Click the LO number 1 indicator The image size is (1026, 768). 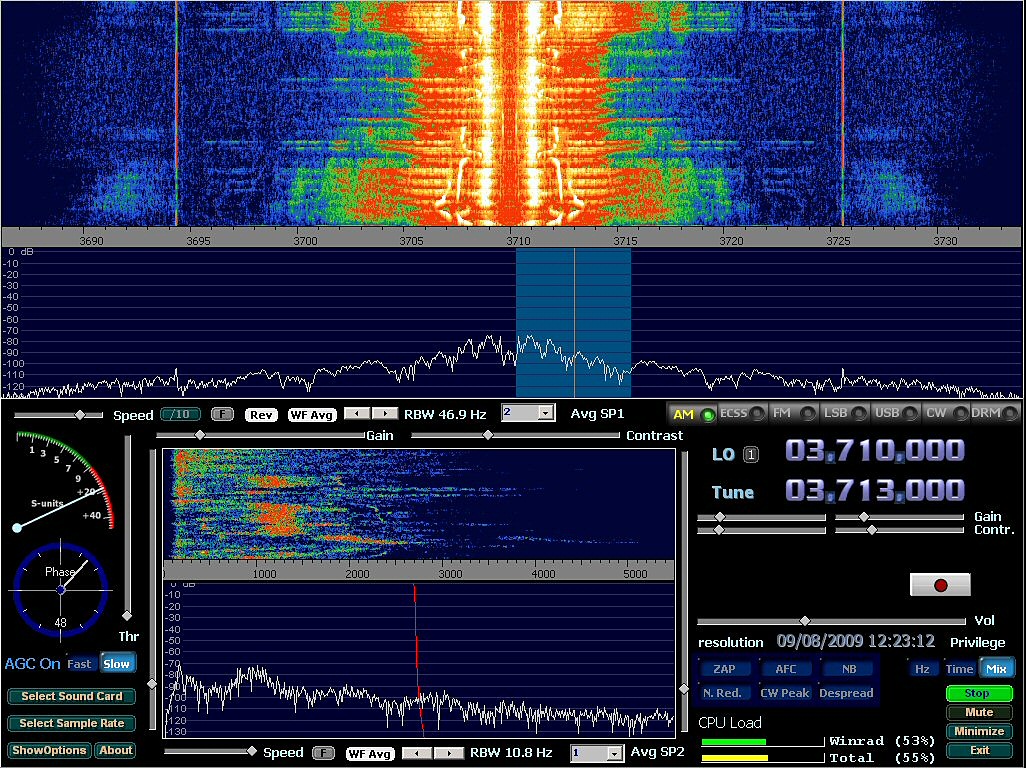click(x=752, y=454)
